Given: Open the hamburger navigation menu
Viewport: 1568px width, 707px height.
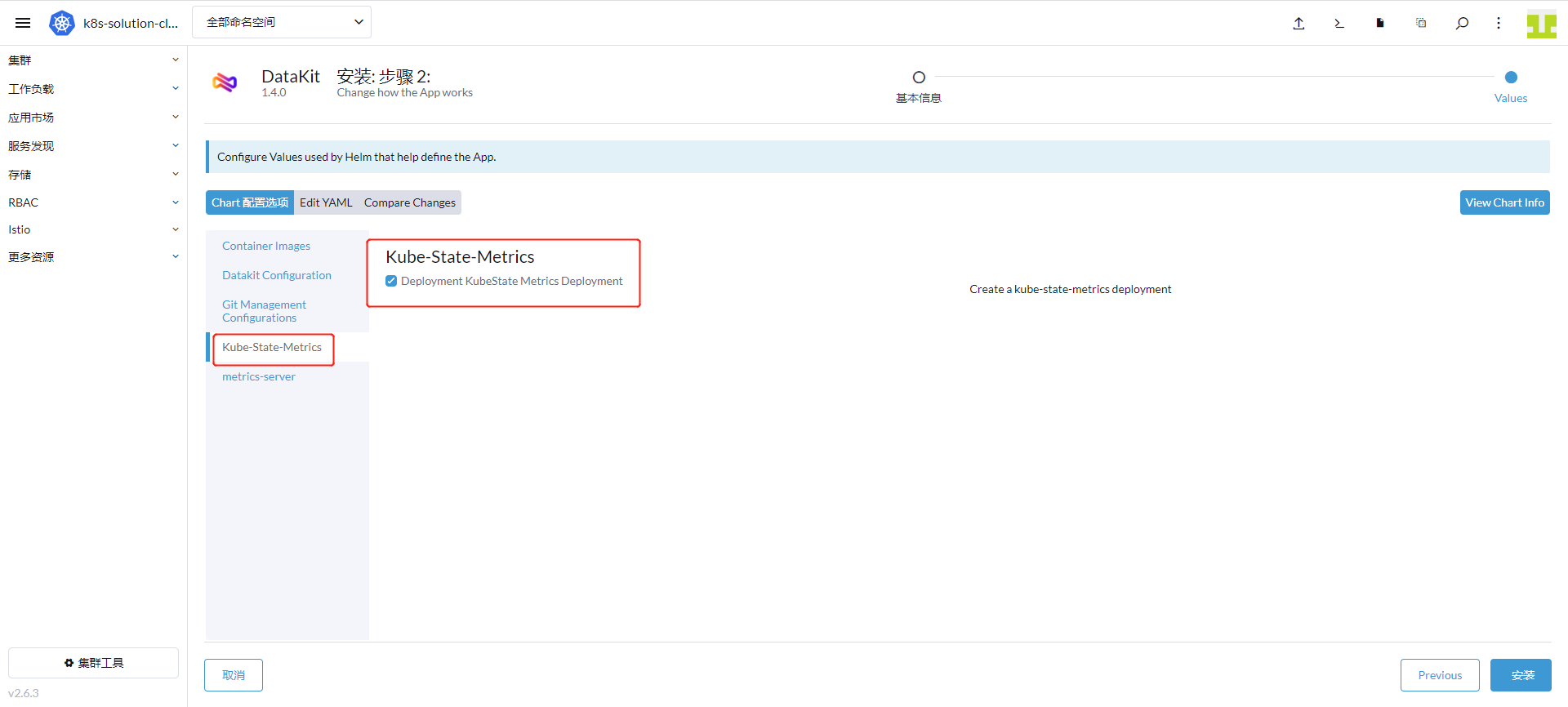Looking at the screenshot, I should click(23, 23).
